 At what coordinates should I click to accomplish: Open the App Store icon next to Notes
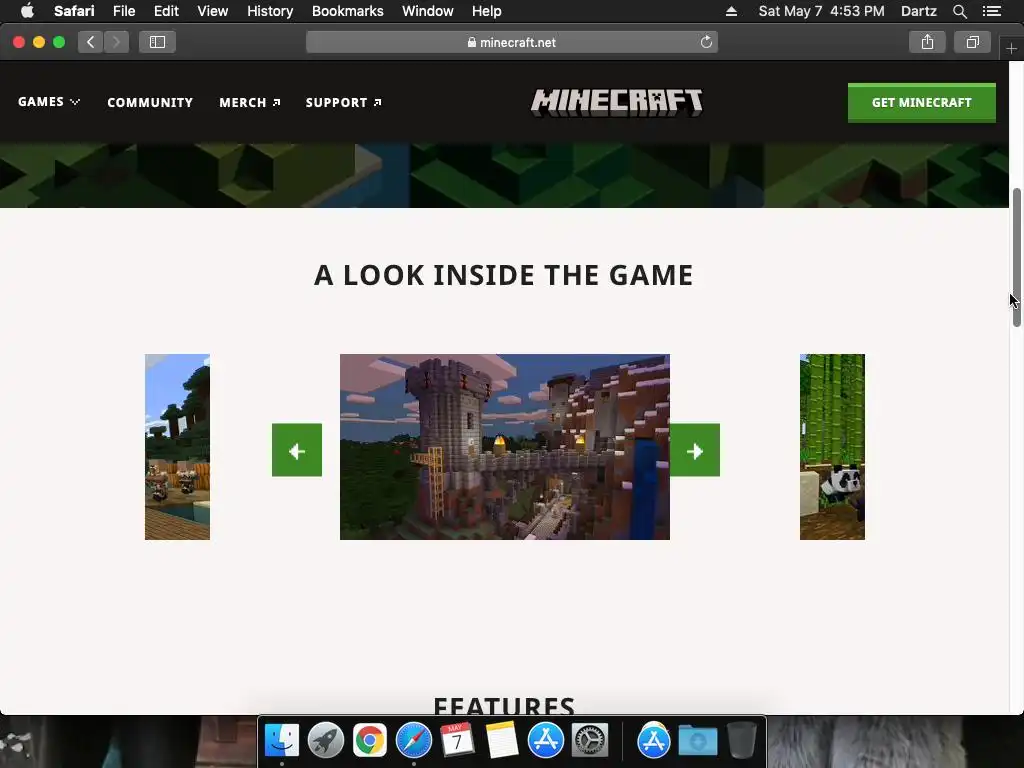(x=546, y=740)
